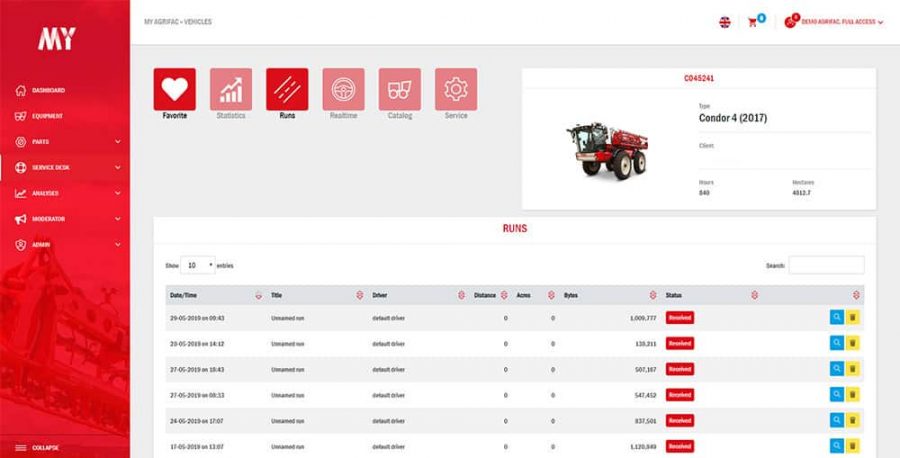The width and height of the screenshot is (900, 458).
Task: Click the Condor 4 sprayer image
Action: click(607, 150)
